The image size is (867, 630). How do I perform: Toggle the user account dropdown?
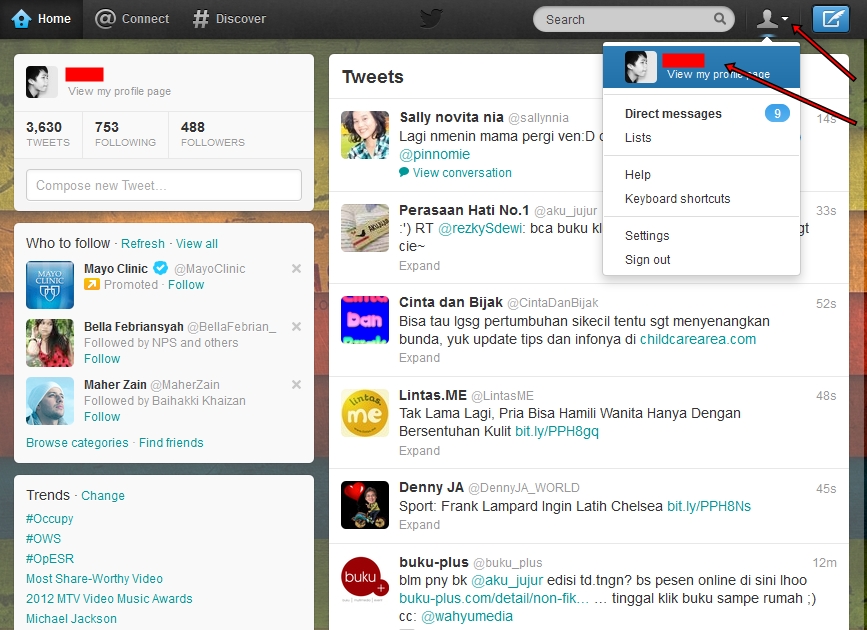point(772,19)
